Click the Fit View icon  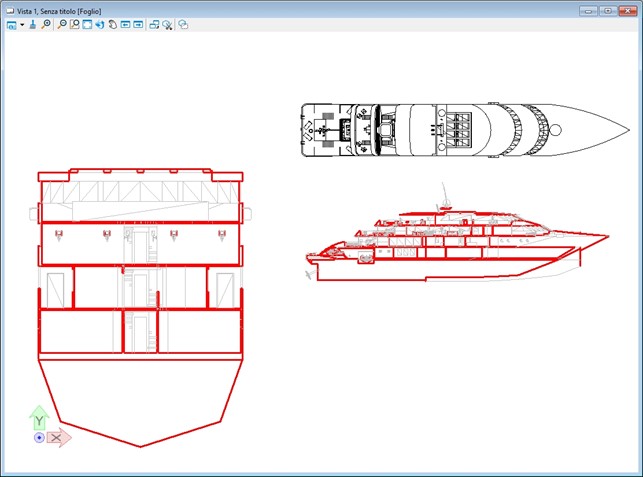coord(88,24)
